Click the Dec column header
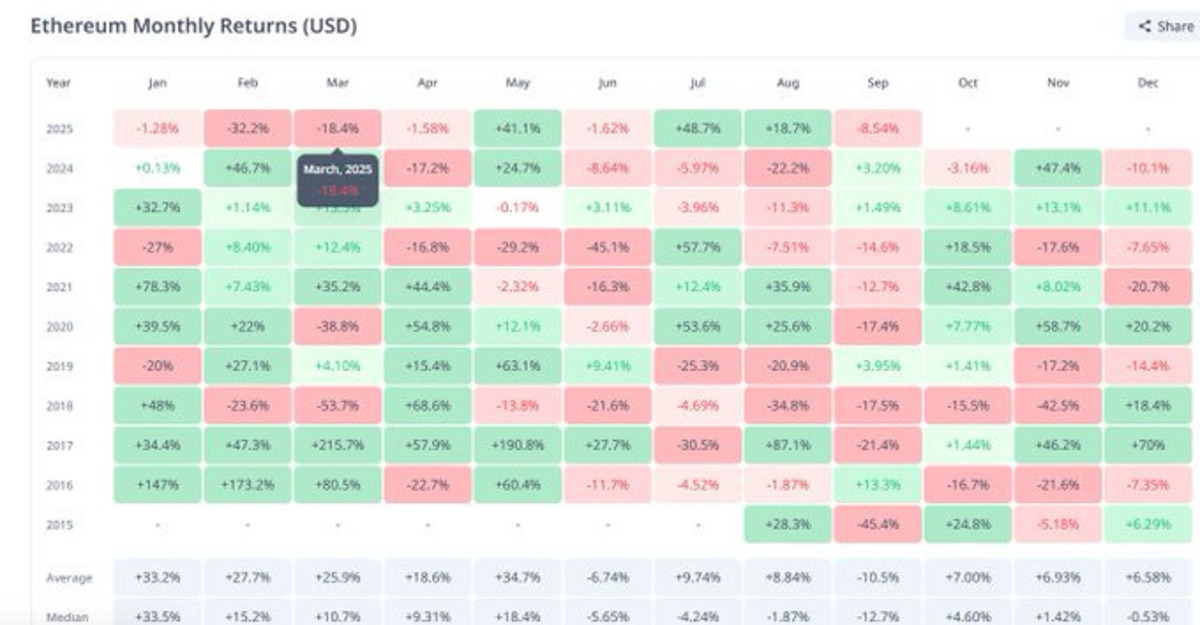Viewport: 1200px width, 625px height. 1147,83
